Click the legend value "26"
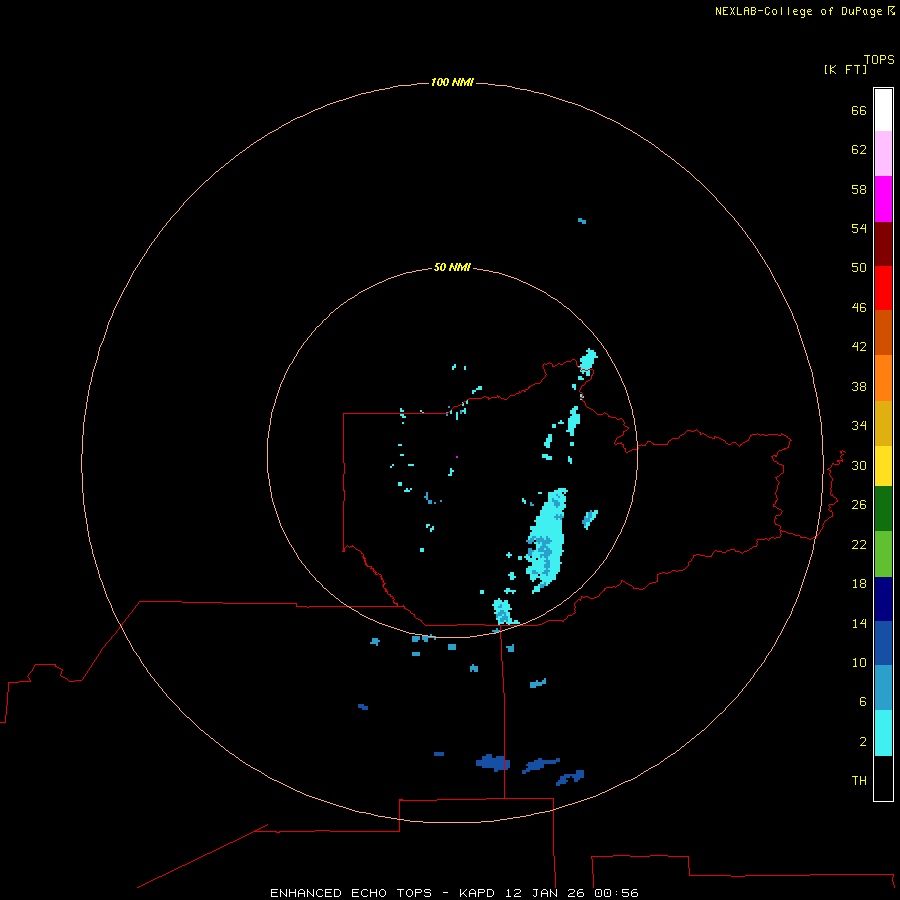The height and width of the screenshot is (900, 900). [x=859, y=505]
